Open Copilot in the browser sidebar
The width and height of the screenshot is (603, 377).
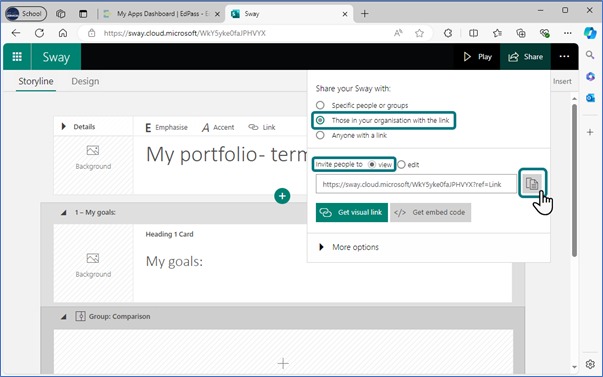[x=590, y=33]
